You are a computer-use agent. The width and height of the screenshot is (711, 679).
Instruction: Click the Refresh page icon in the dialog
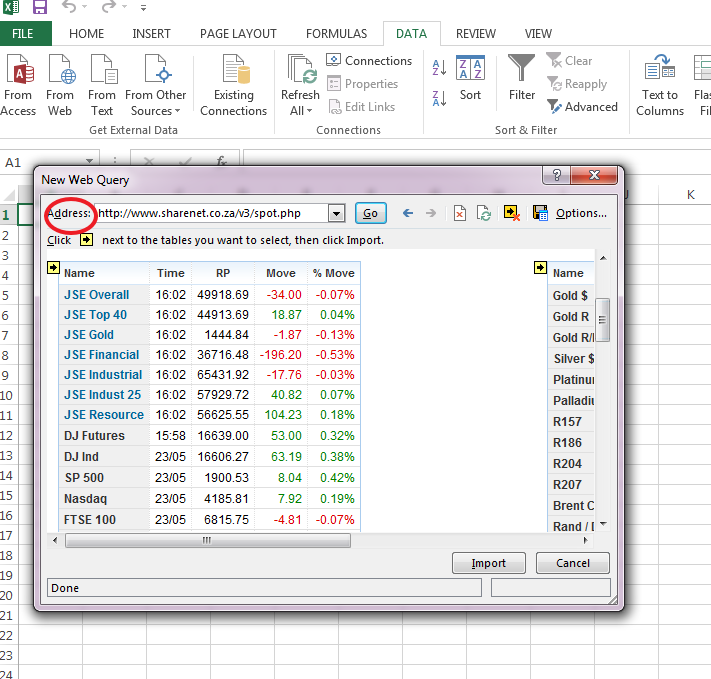pyautogui.click(x=484, y=213)
